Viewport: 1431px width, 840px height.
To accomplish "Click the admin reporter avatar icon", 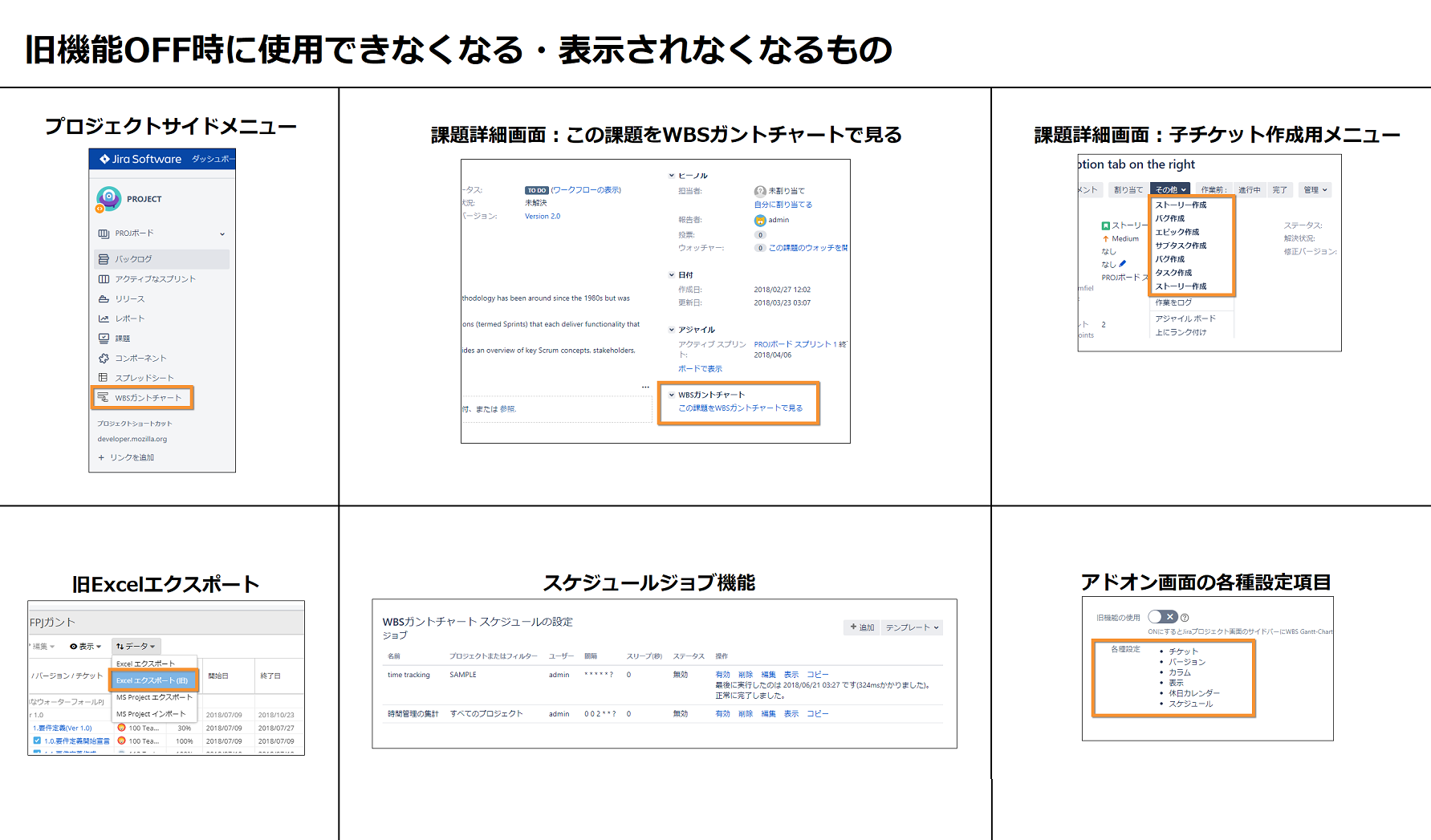I will 760,220.
